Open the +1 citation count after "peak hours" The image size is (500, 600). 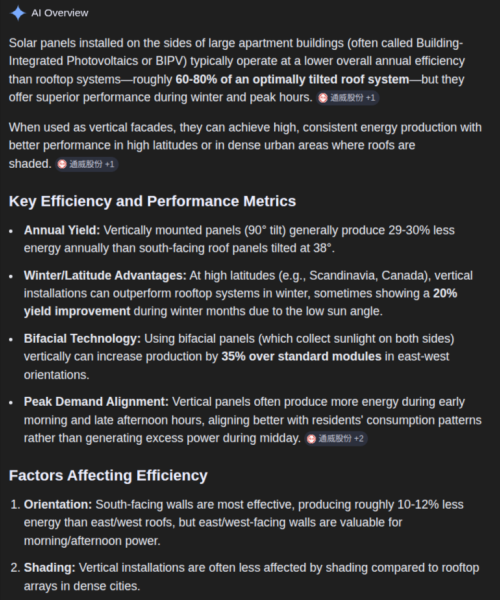coord(370,98)
